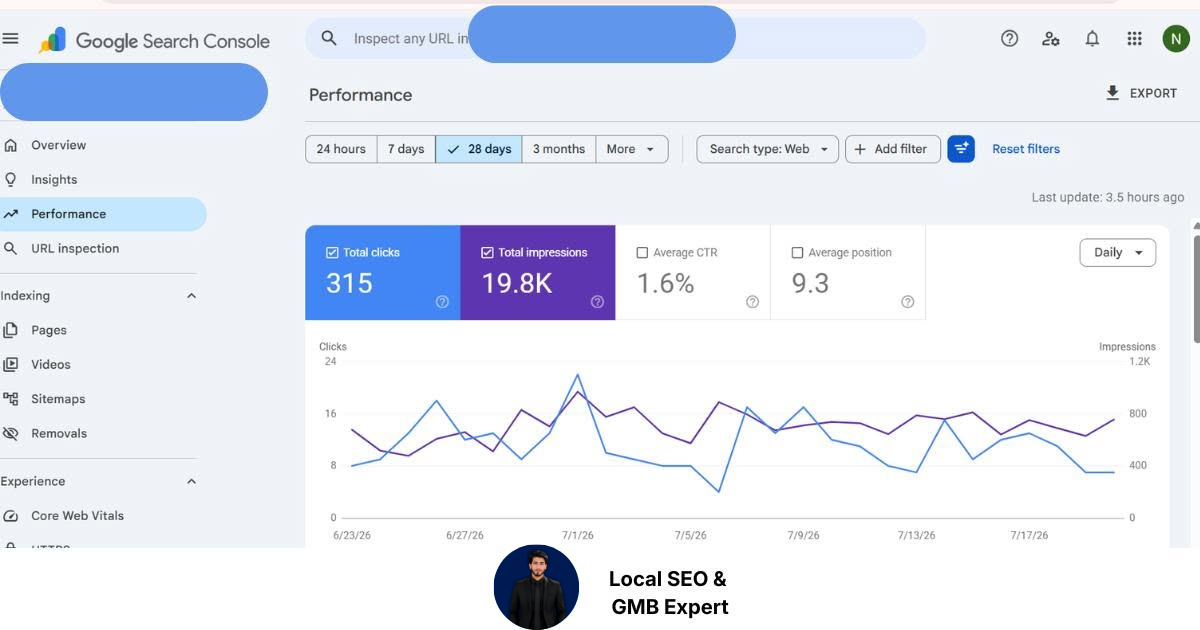The height and width of the screenshot is (630, 1200).
Task: Click the Removals eye-slash icon
Action: (x=11, y=433)
